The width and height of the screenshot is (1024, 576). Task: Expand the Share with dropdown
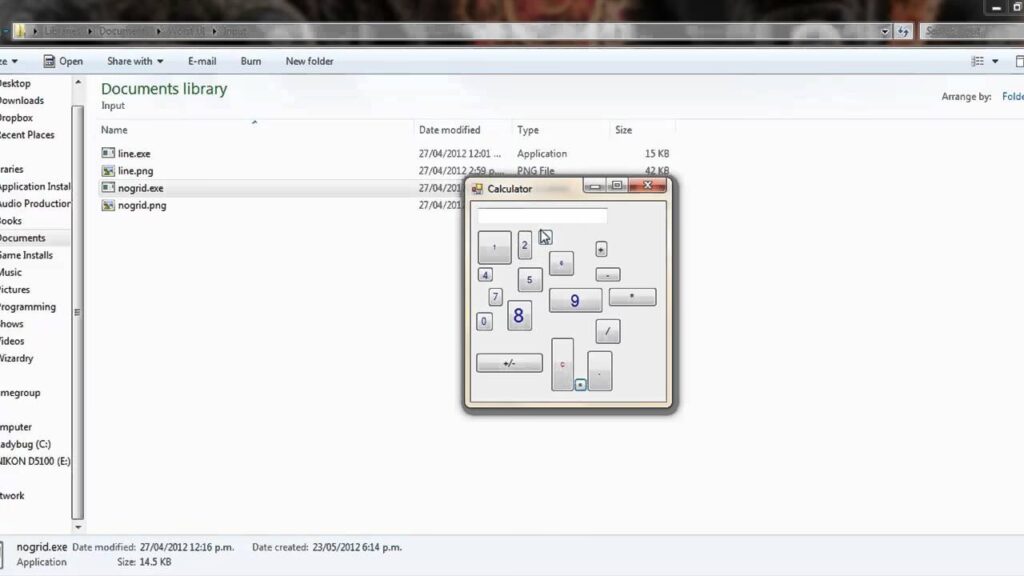[x=135, y=61]
